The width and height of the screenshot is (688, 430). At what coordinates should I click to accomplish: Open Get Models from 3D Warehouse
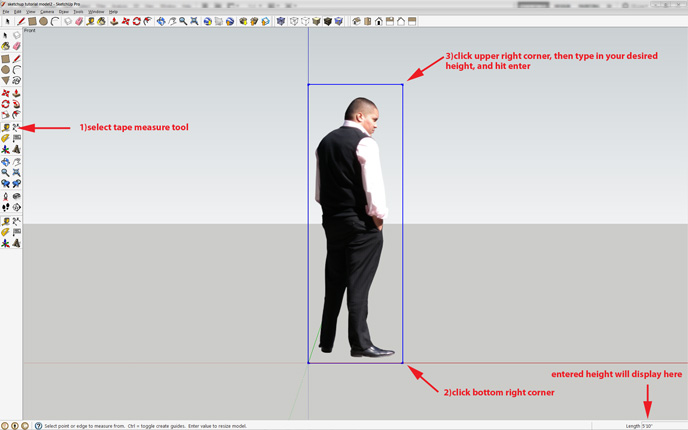tap(243, 21)
